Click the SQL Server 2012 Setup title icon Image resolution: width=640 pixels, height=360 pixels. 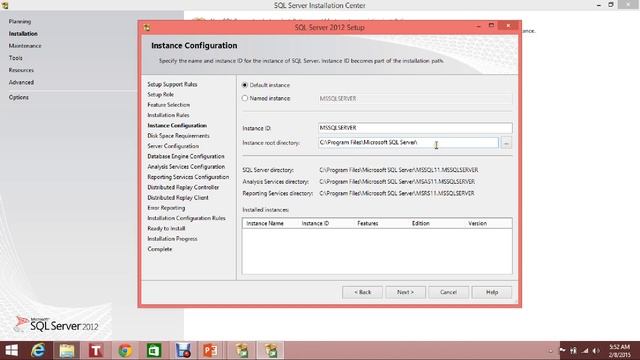(147, 27)
